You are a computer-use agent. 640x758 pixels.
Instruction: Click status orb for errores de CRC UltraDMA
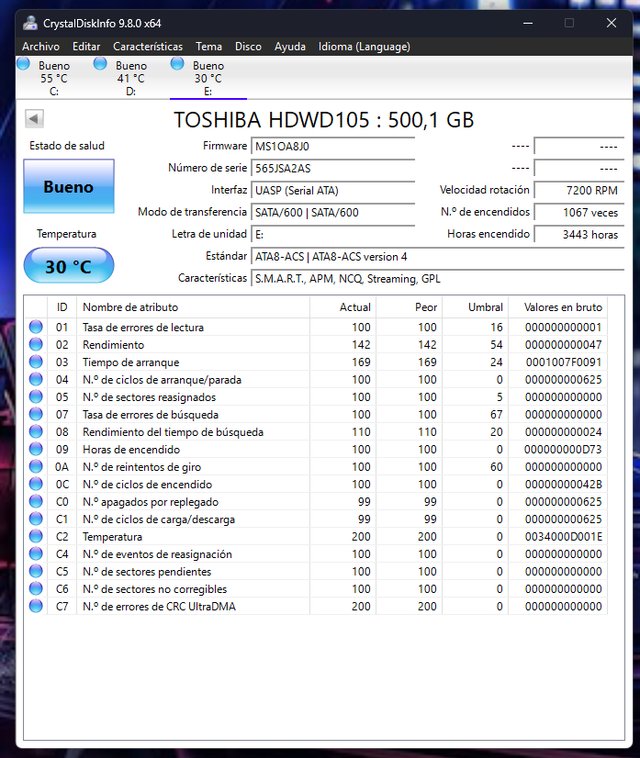[x=36, y=606]
